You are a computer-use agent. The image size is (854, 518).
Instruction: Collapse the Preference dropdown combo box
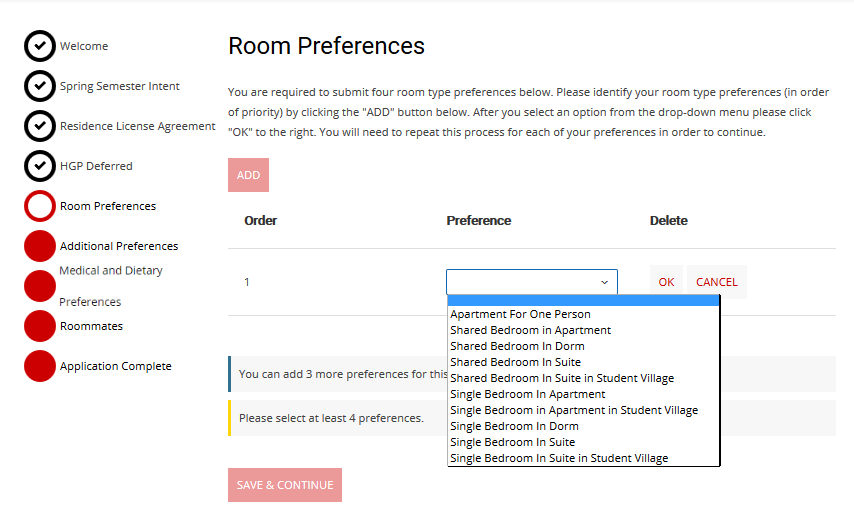pos(531,282)
